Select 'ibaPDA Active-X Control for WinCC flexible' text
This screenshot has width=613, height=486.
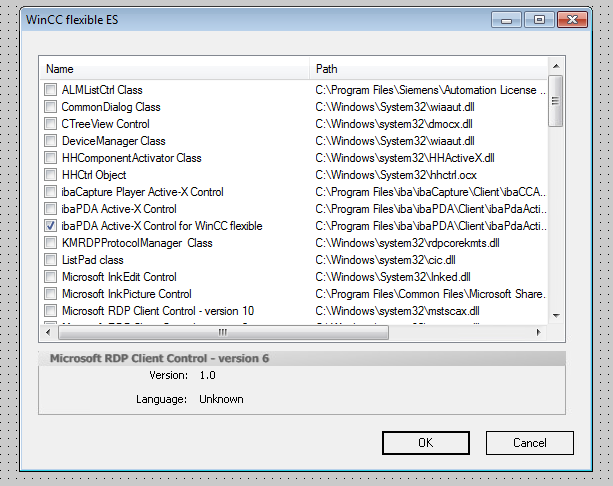[162, 226]
